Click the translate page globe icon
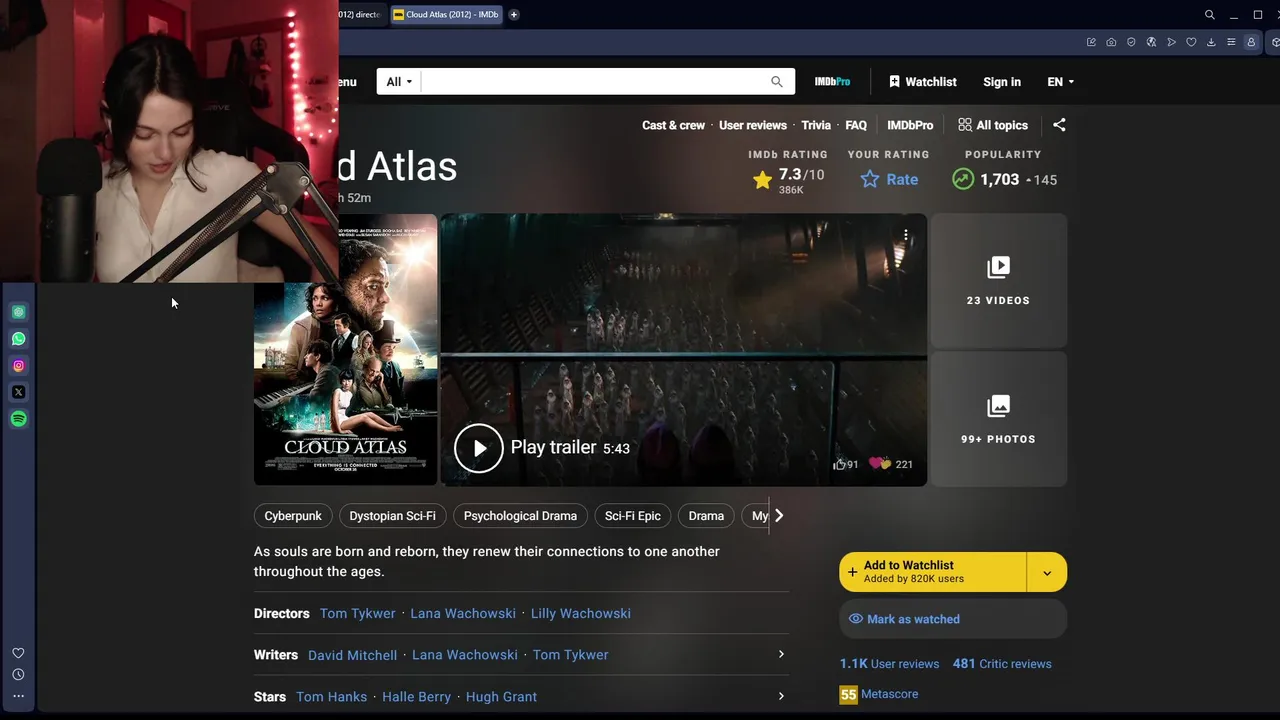 coord(1151,42)
